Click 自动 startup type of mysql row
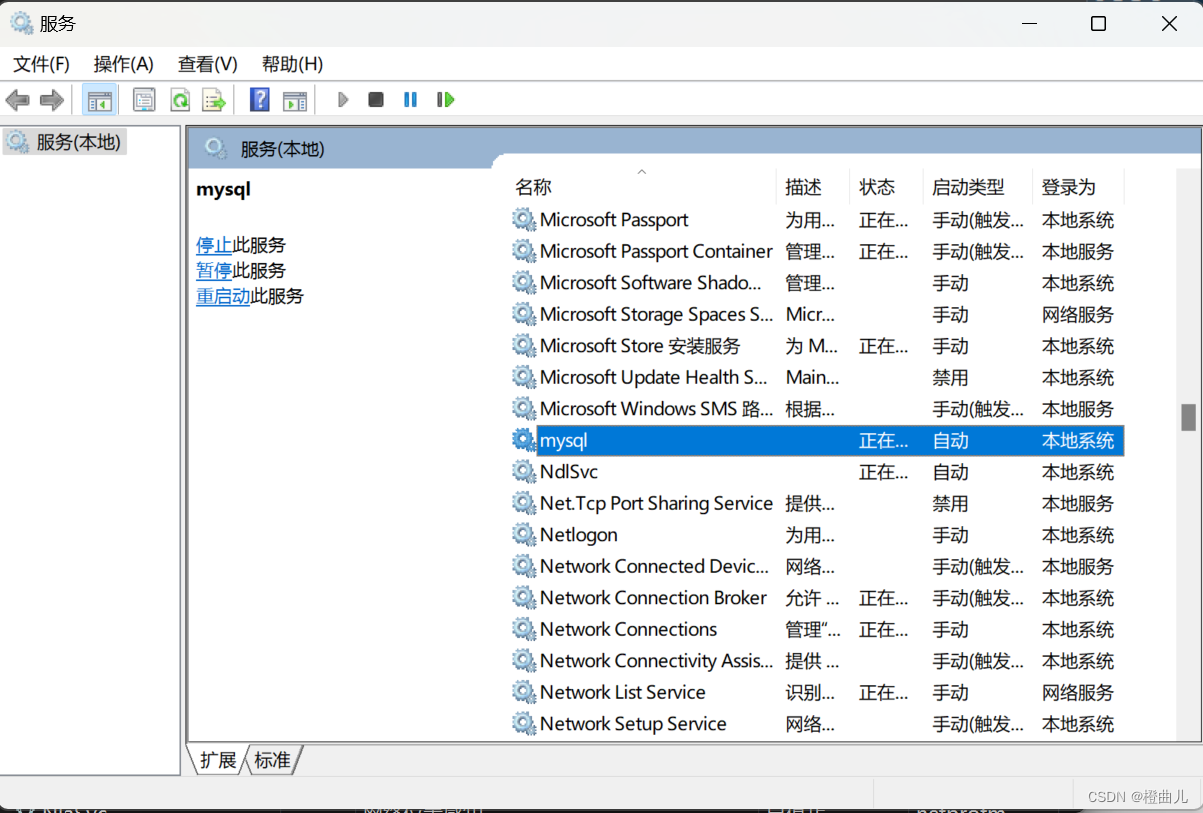 [x=951, y=440]
